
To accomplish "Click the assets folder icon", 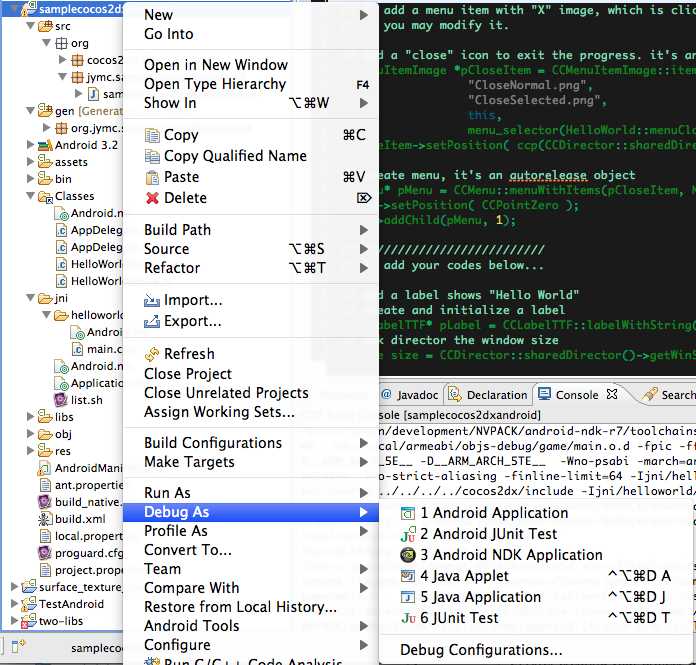I will pyautogui.click(x=45, y=162).
